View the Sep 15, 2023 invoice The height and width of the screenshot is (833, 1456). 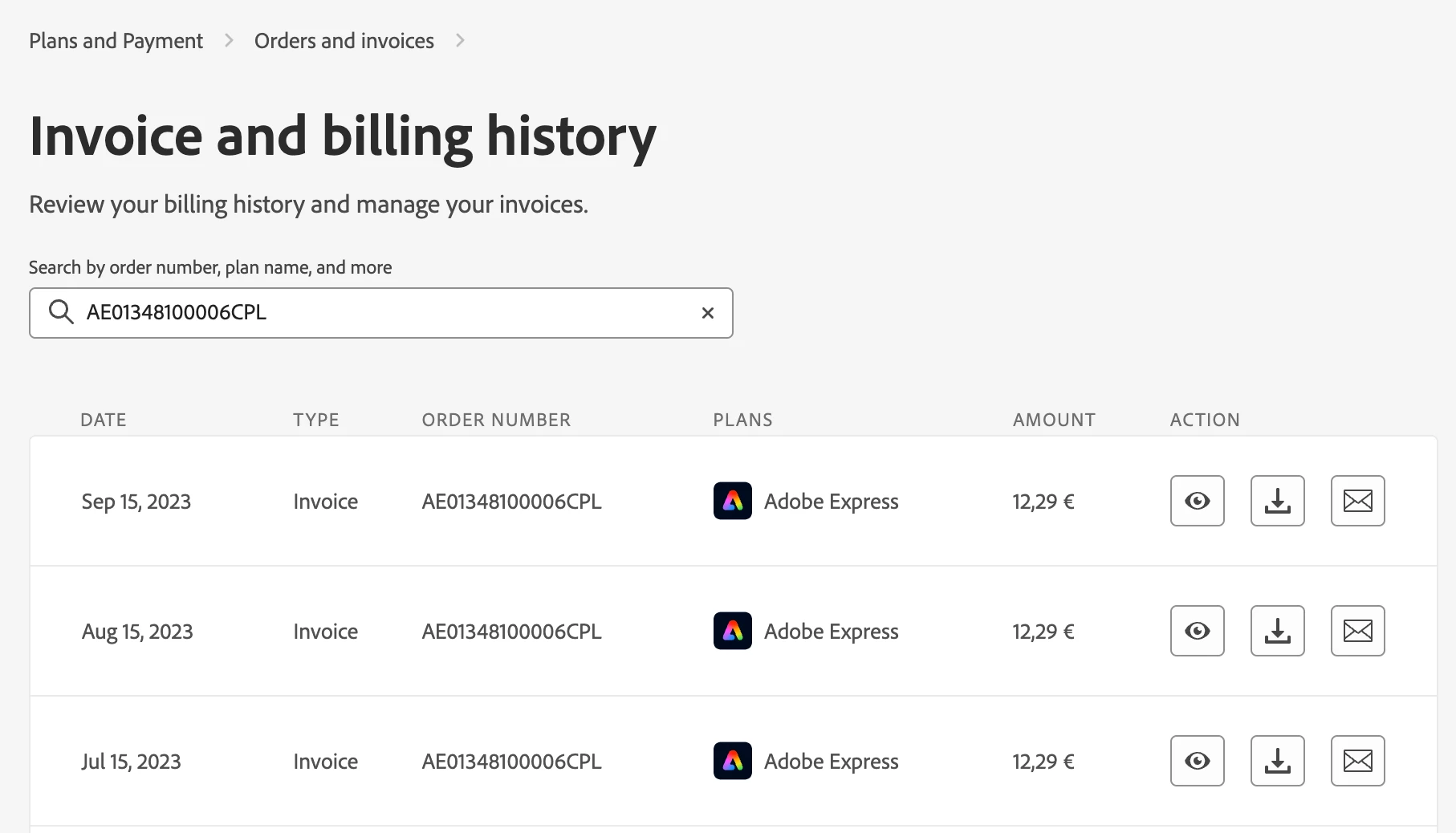click(1197, 501)
